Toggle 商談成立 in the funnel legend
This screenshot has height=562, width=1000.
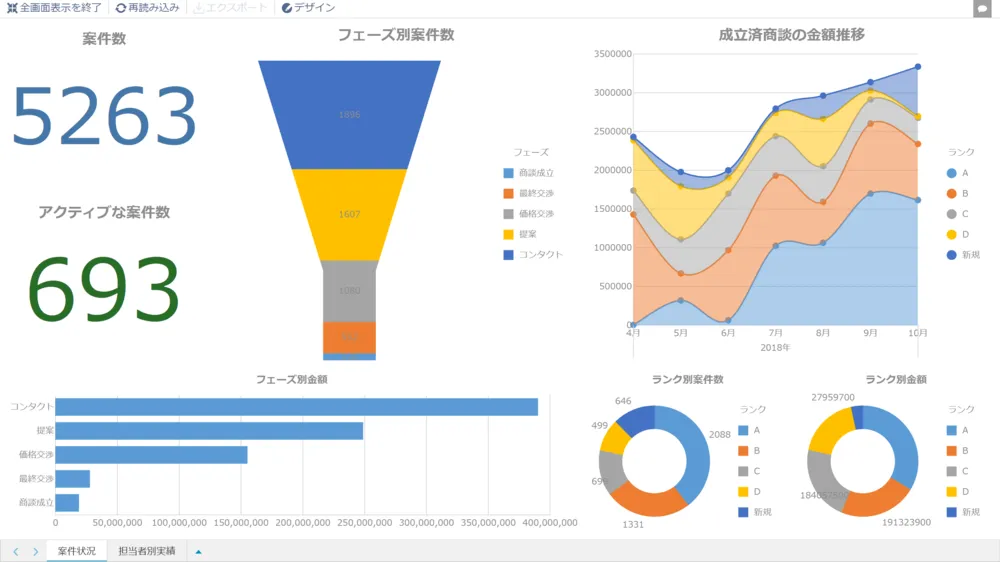(x=529, y=173)
